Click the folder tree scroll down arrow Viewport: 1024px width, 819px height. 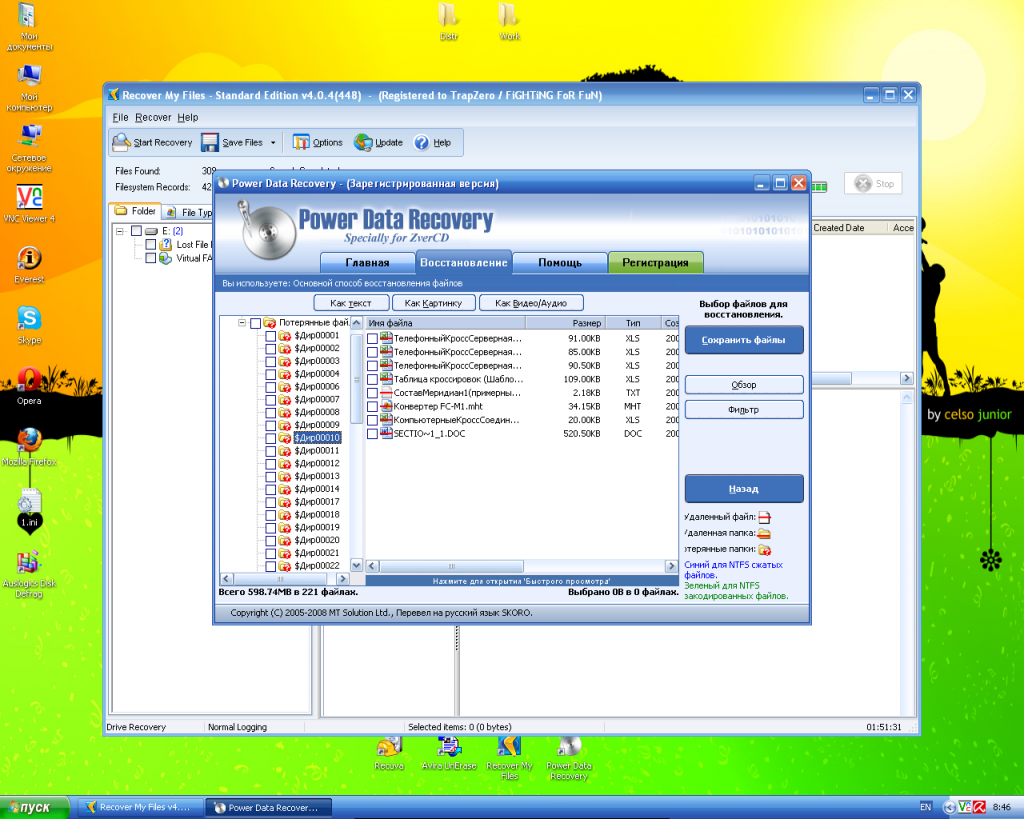coord(357,565)
